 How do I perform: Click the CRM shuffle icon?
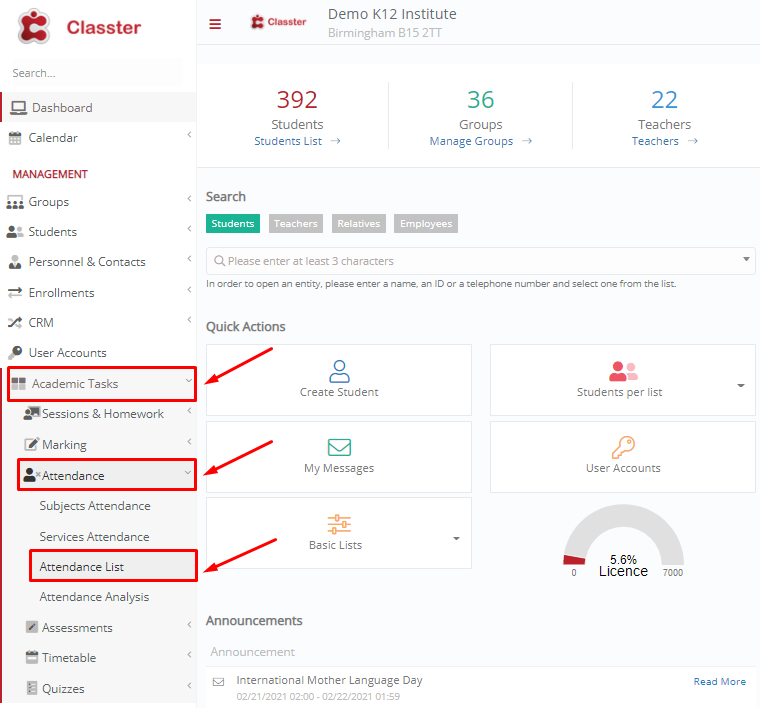[15, 323]
